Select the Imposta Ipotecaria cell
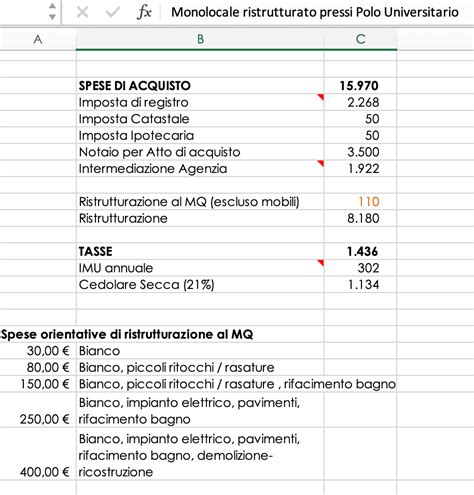This screenshot has height=495, width=474. (200, 136)
